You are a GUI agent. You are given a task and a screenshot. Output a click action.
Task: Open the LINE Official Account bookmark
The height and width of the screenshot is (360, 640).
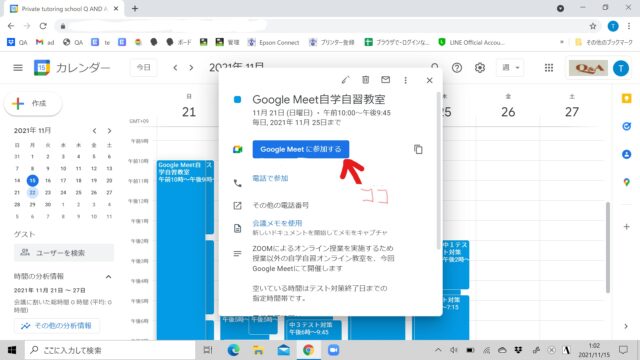point(471,42)
